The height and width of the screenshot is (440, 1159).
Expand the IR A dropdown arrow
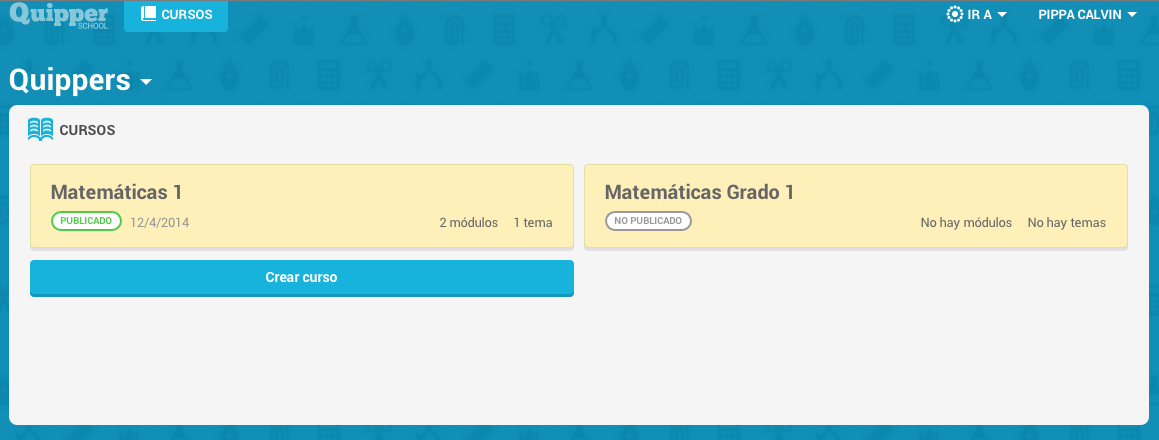[x=1002, y=15]
